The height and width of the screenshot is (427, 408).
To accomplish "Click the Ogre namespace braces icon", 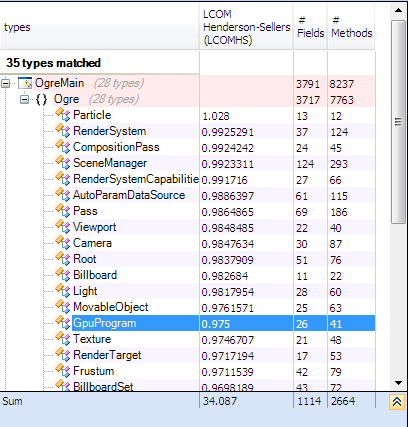I will (x=41, y=99).
